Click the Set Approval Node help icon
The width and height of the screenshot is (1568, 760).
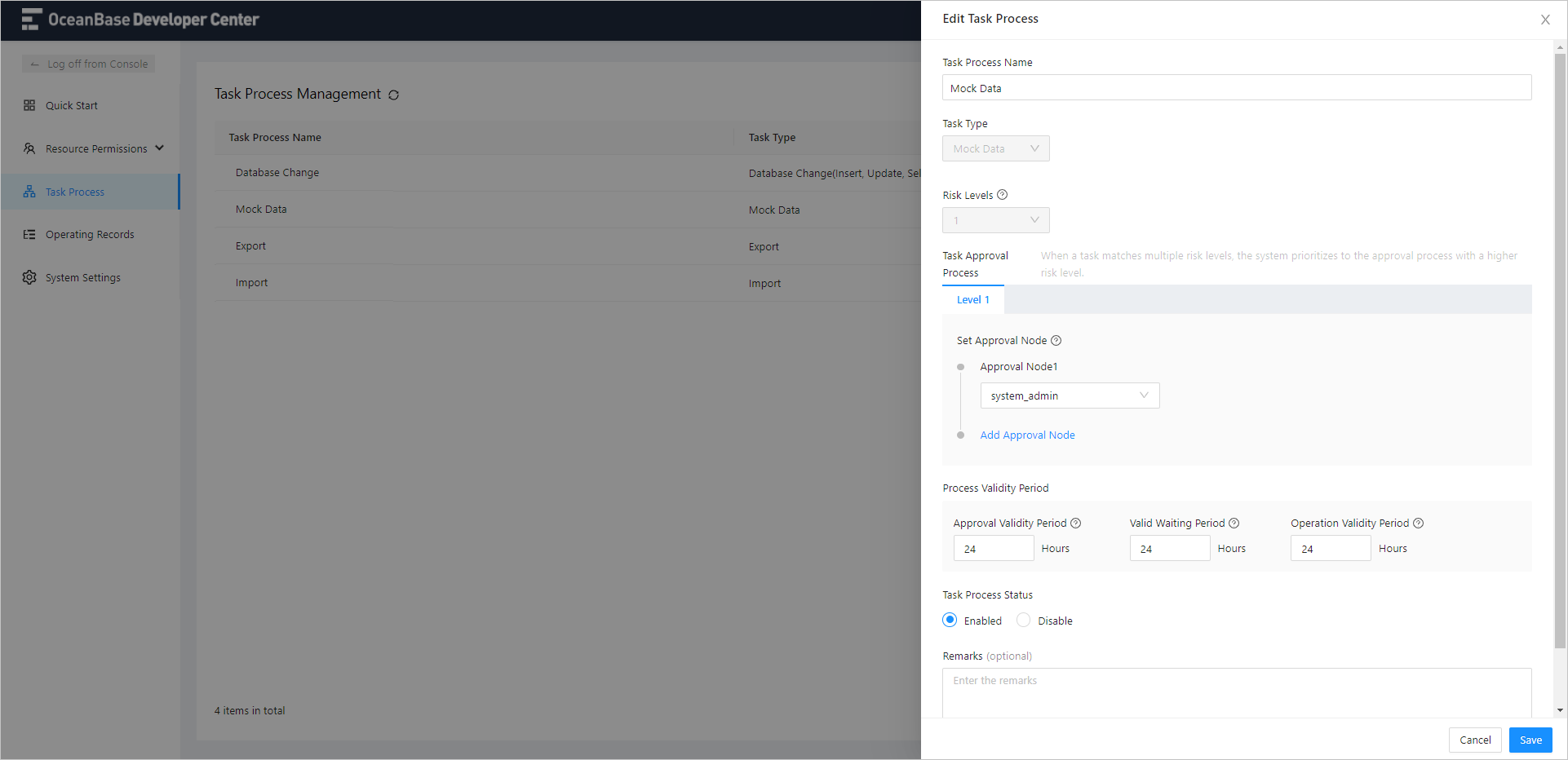tap(1056, 341)
